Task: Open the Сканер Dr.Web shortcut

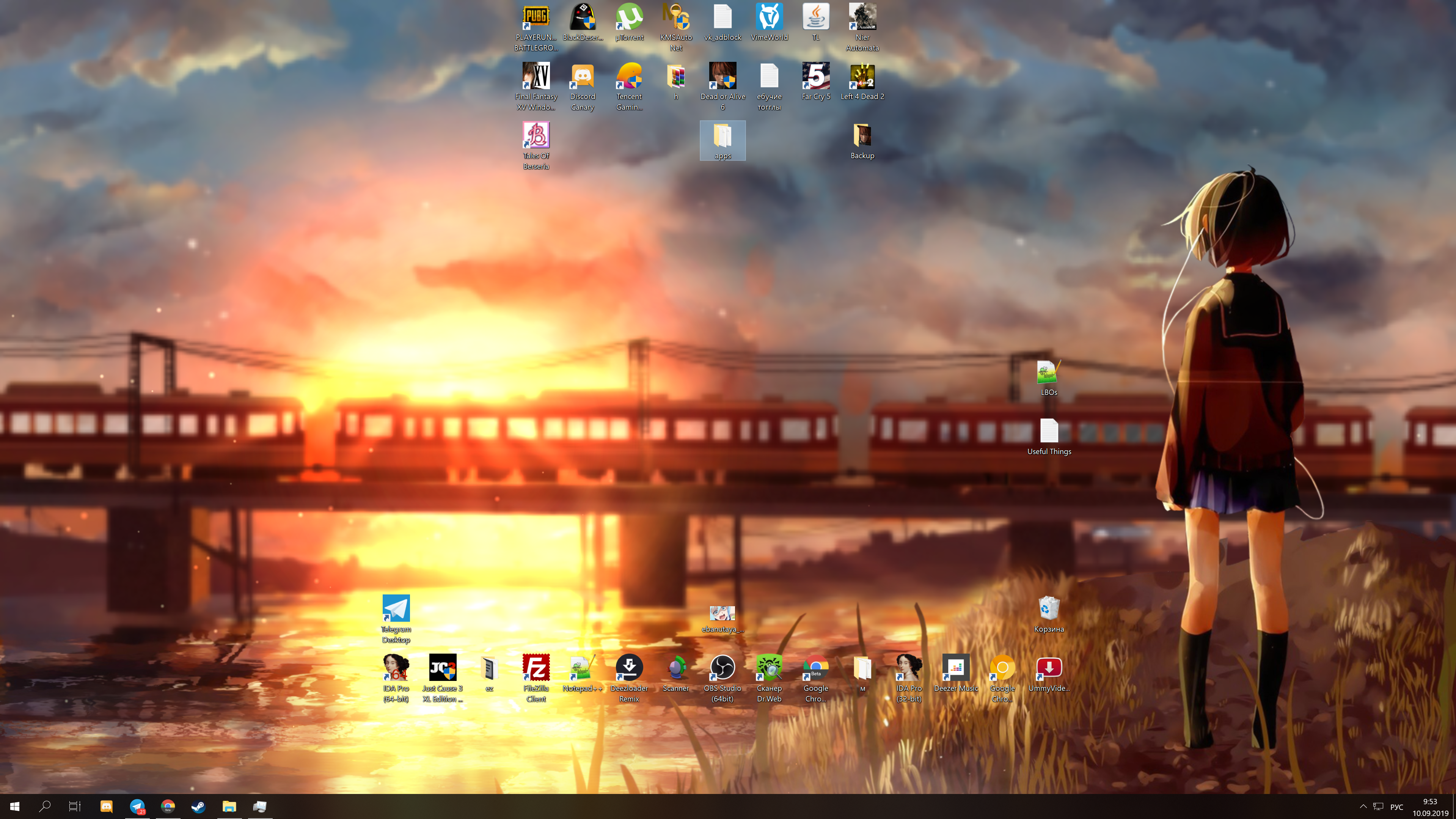Action: pyautogui.click(x=769, y=678)
